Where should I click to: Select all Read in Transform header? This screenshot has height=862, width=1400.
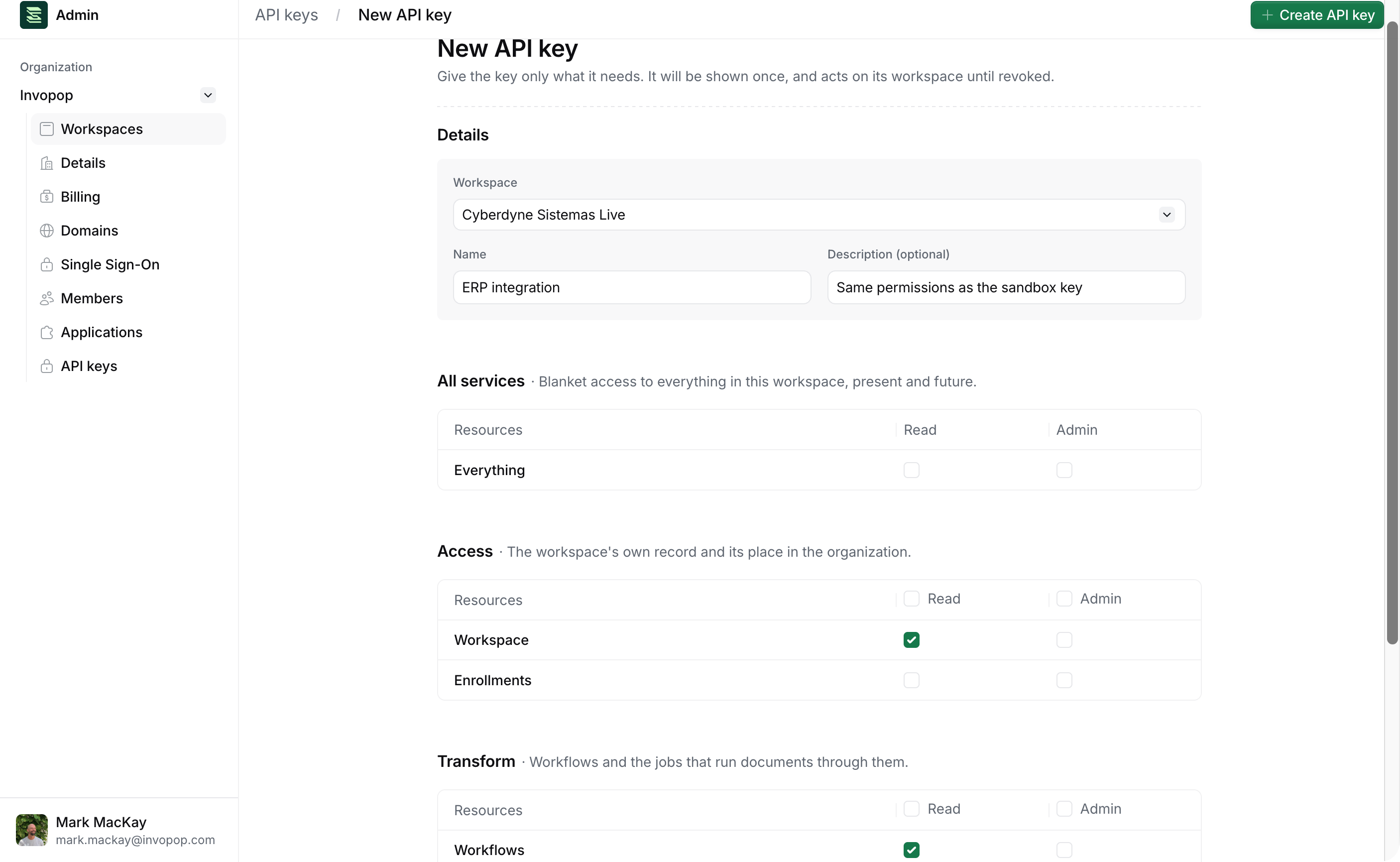click(911, 809)
